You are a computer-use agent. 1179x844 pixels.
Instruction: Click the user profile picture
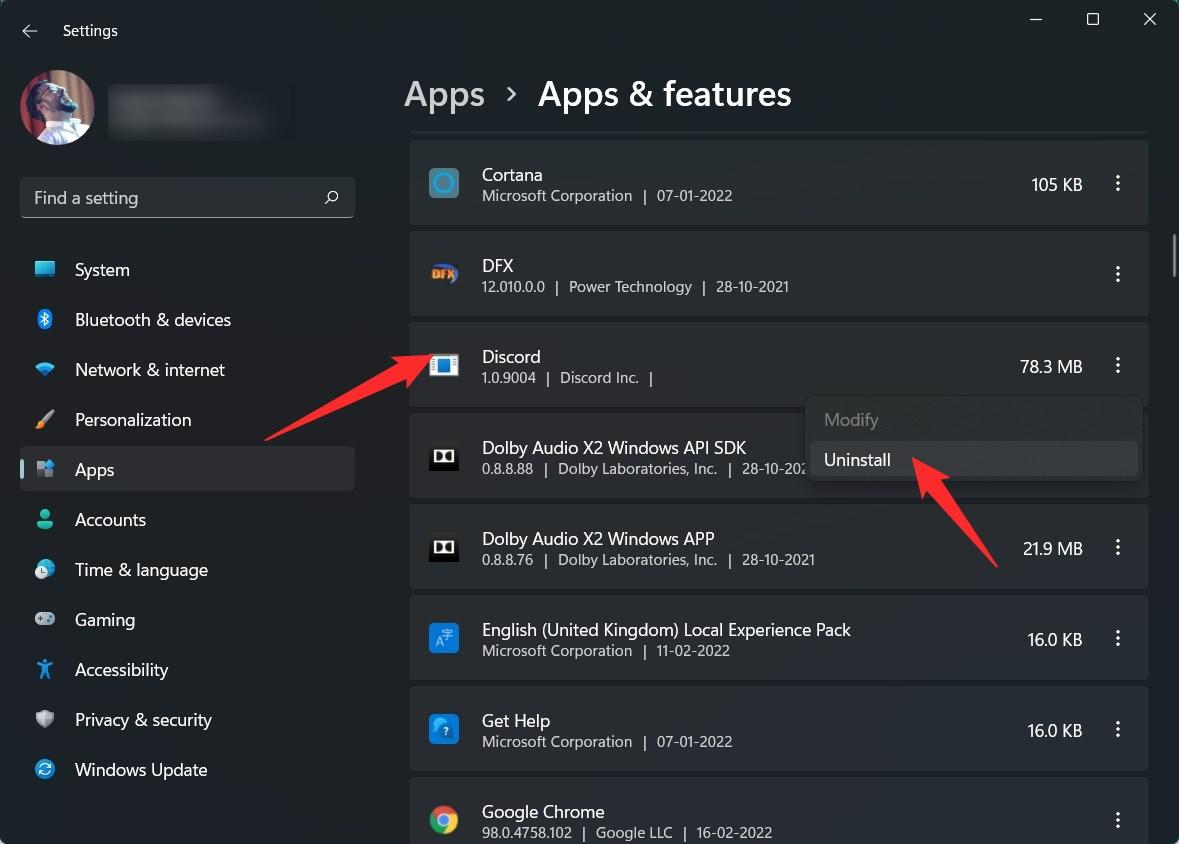[x=57, y=107]
